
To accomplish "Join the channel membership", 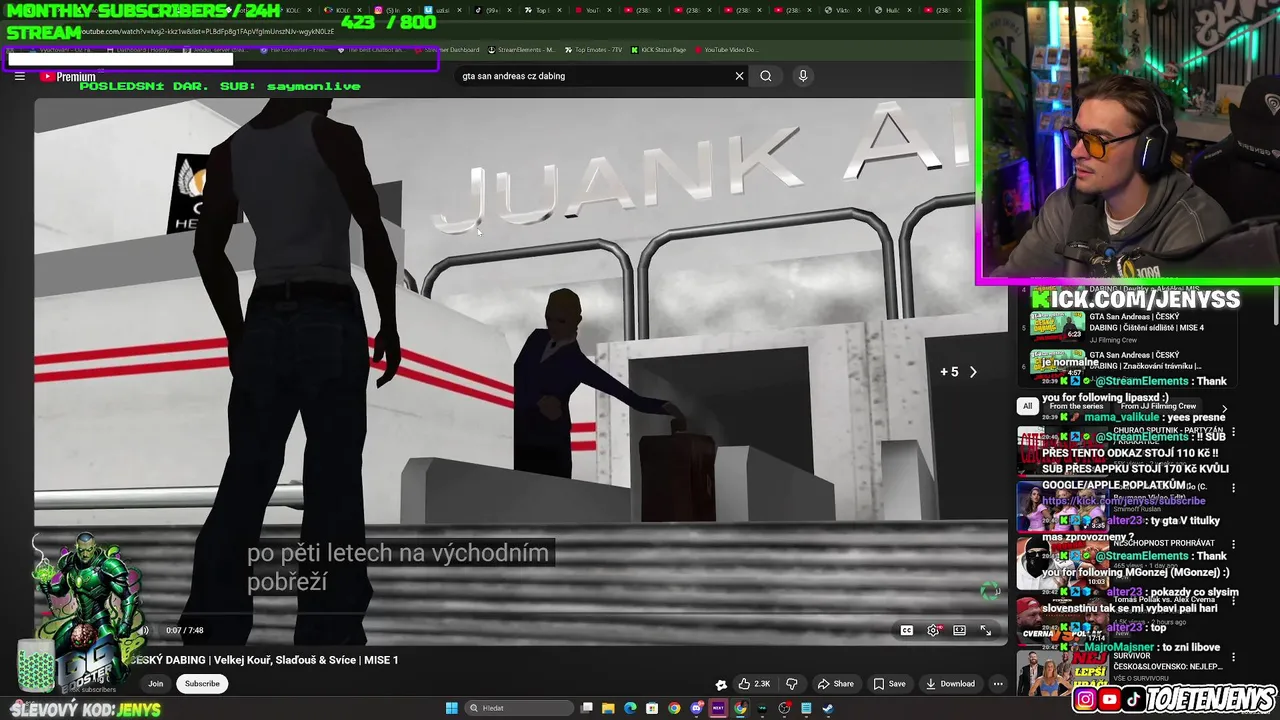I will 156,684.
